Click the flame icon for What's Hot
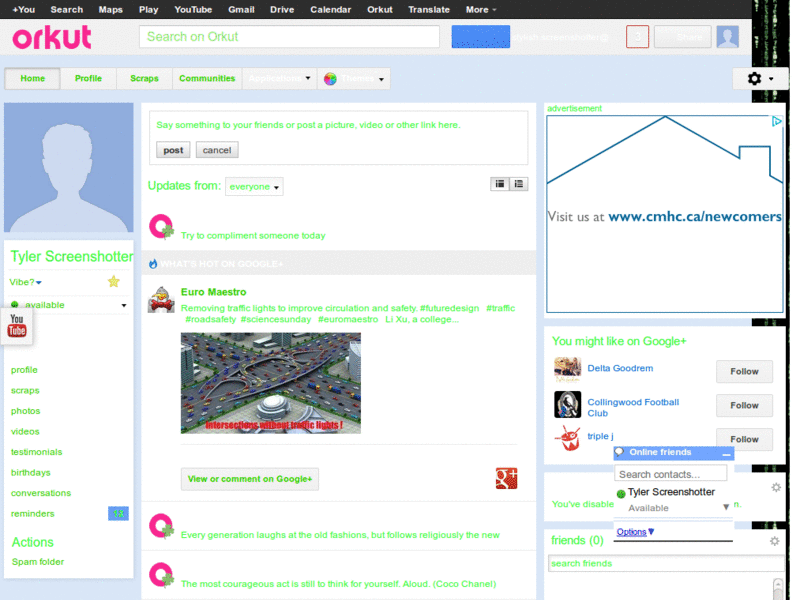800x600 pixels. point(153,264)
